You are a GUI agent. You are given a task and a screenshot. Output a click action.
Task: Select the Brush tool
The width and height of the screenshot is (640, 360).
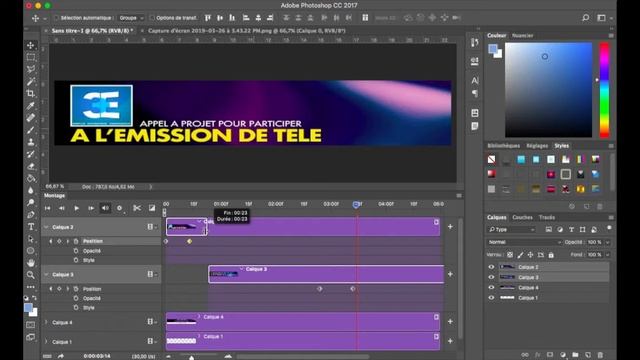pos(31,130)
